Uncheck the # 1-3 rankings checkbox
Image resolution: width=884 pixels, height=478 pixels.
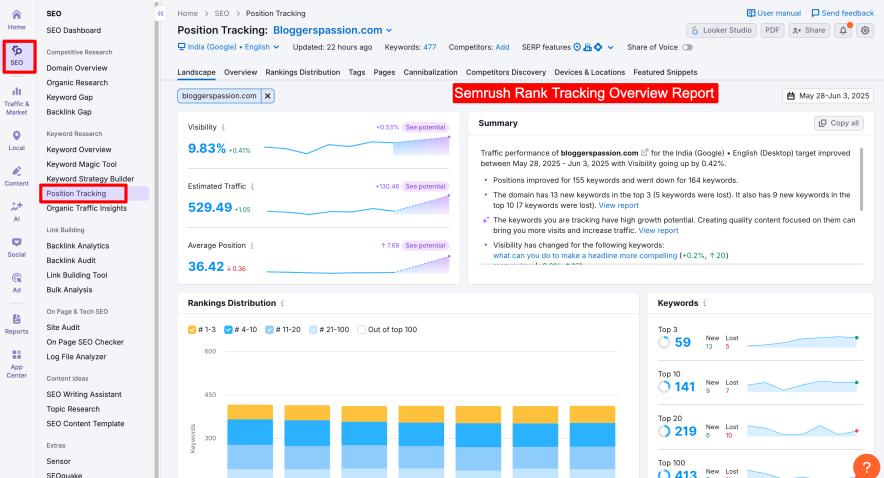point(193,329)
